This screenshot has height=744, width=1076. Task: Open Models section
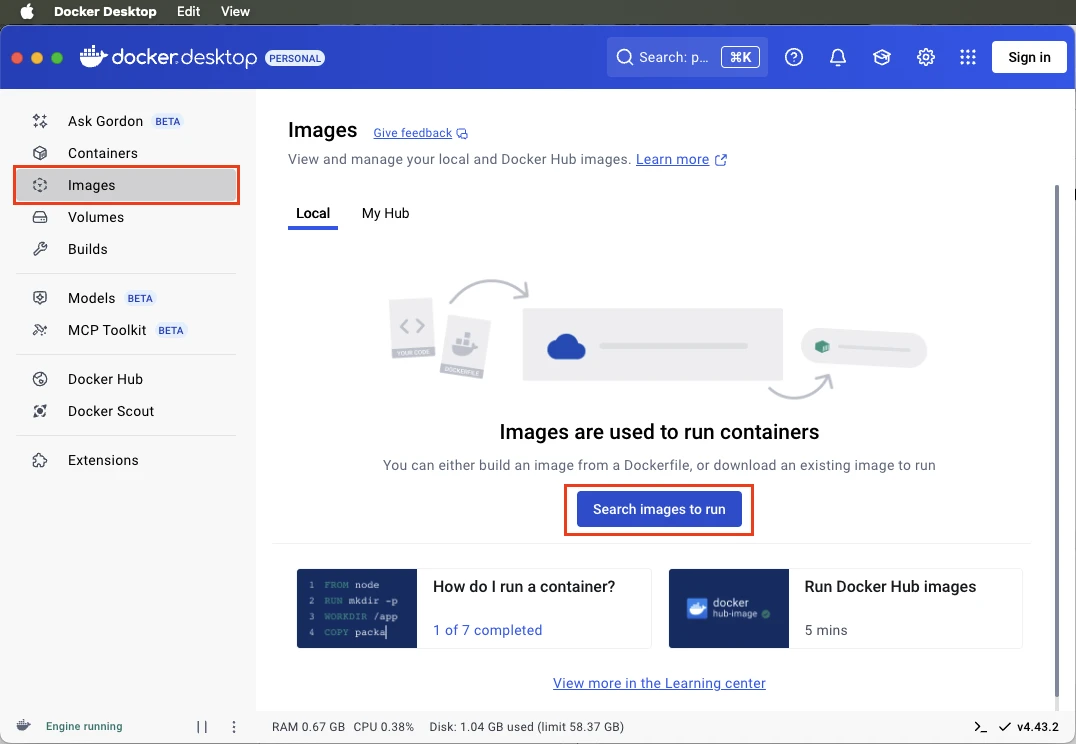coord(126,298)
